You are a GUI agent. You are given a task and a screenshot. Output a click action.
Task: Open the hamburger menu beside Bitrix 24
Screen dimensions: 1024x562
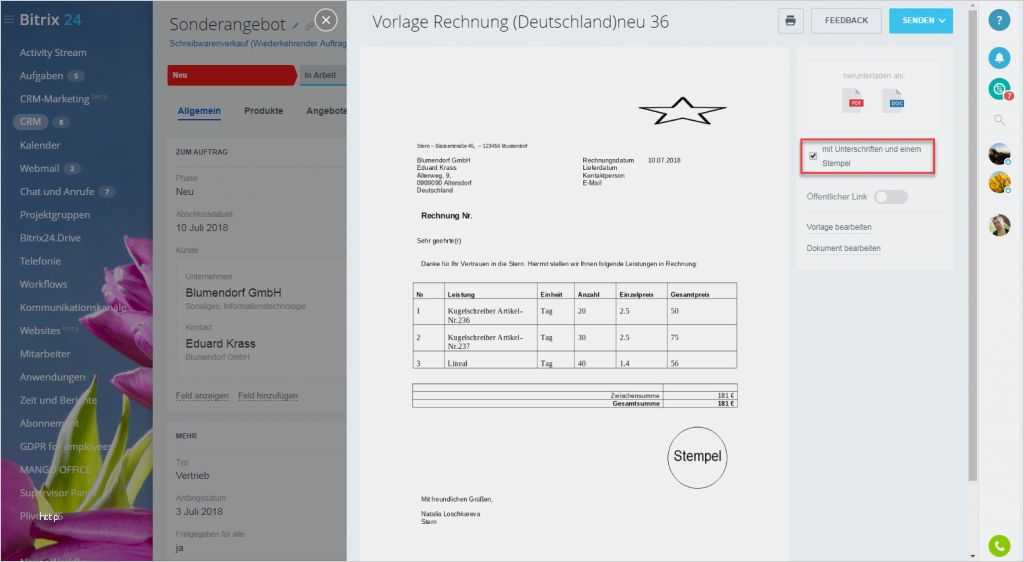pos(8,20)
